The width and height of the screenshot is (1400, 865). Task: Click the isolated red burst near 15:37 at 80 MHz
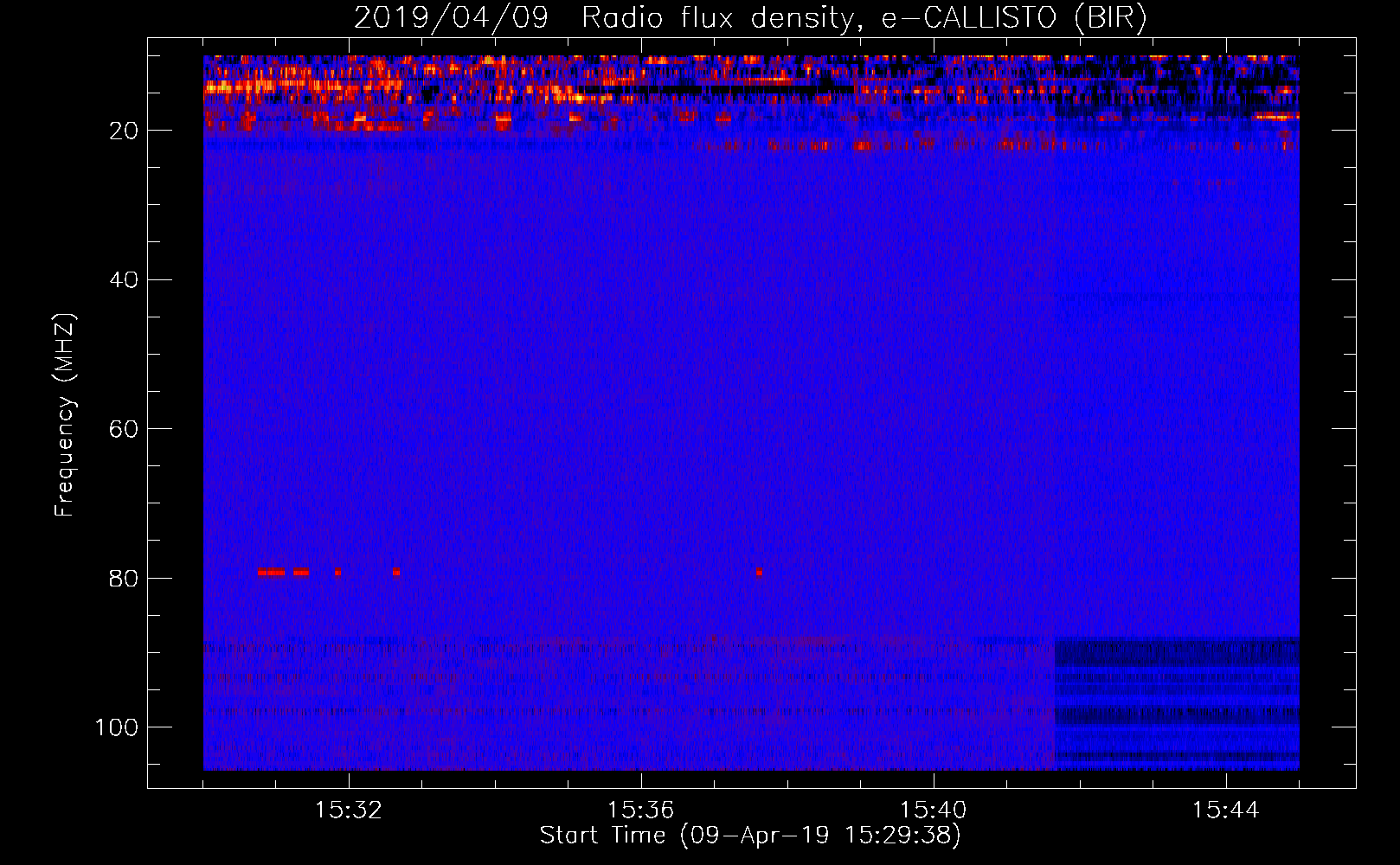759,572
